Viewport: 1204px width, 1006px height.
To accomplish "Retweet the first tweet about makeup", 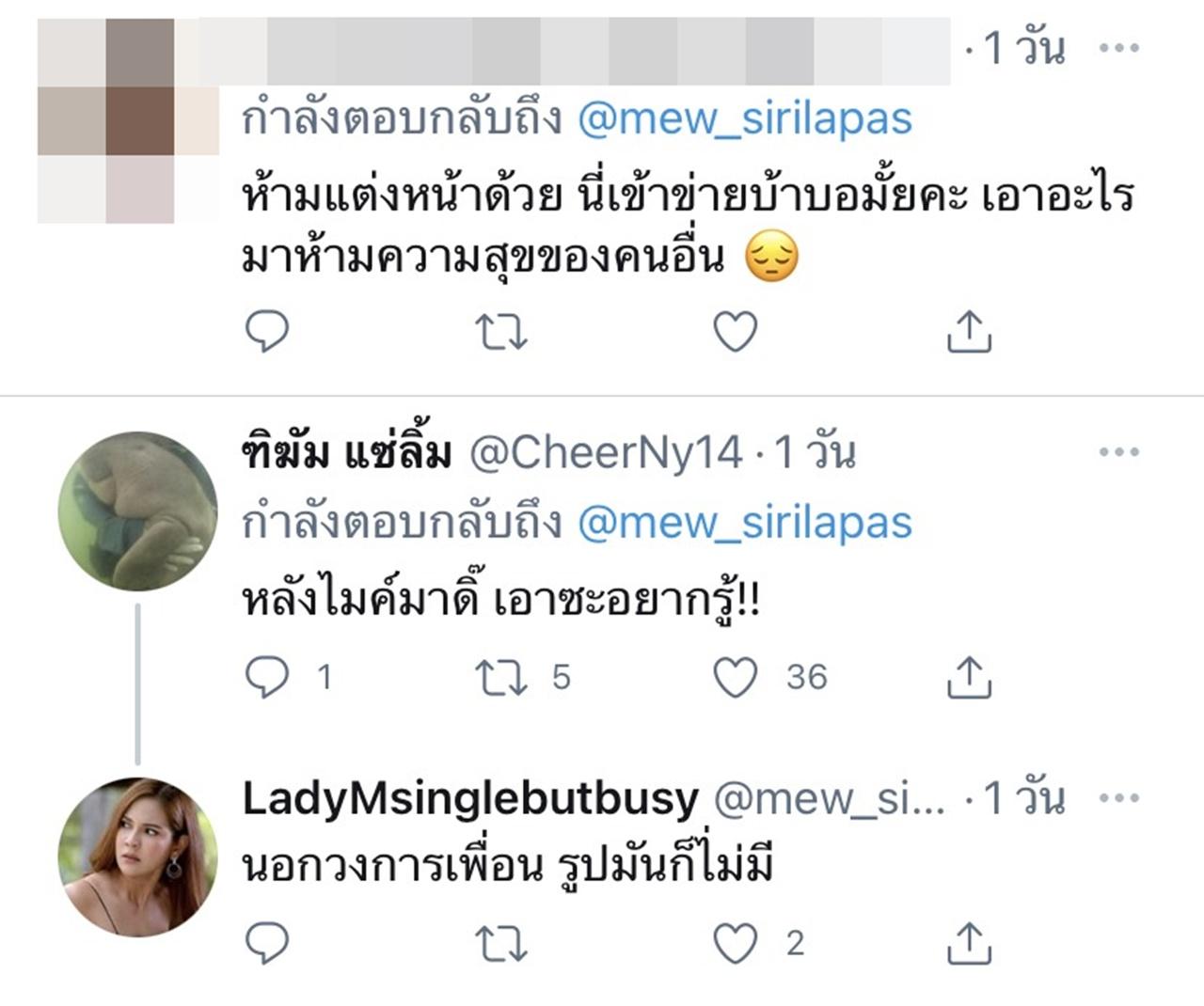I will point(500,332).
